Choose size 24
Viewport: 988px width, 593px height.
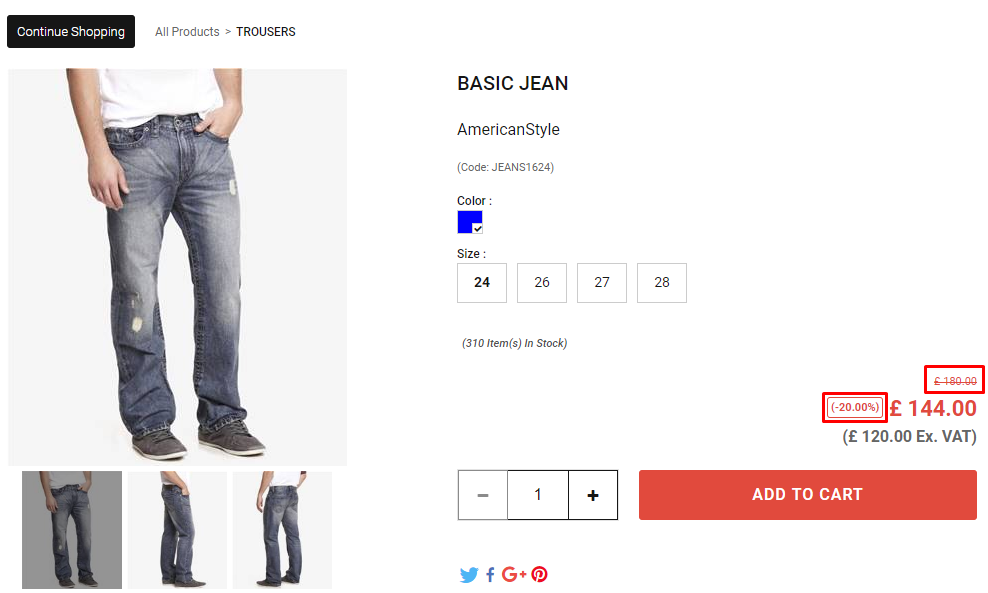pyautogui.click(x=482, y=283)
